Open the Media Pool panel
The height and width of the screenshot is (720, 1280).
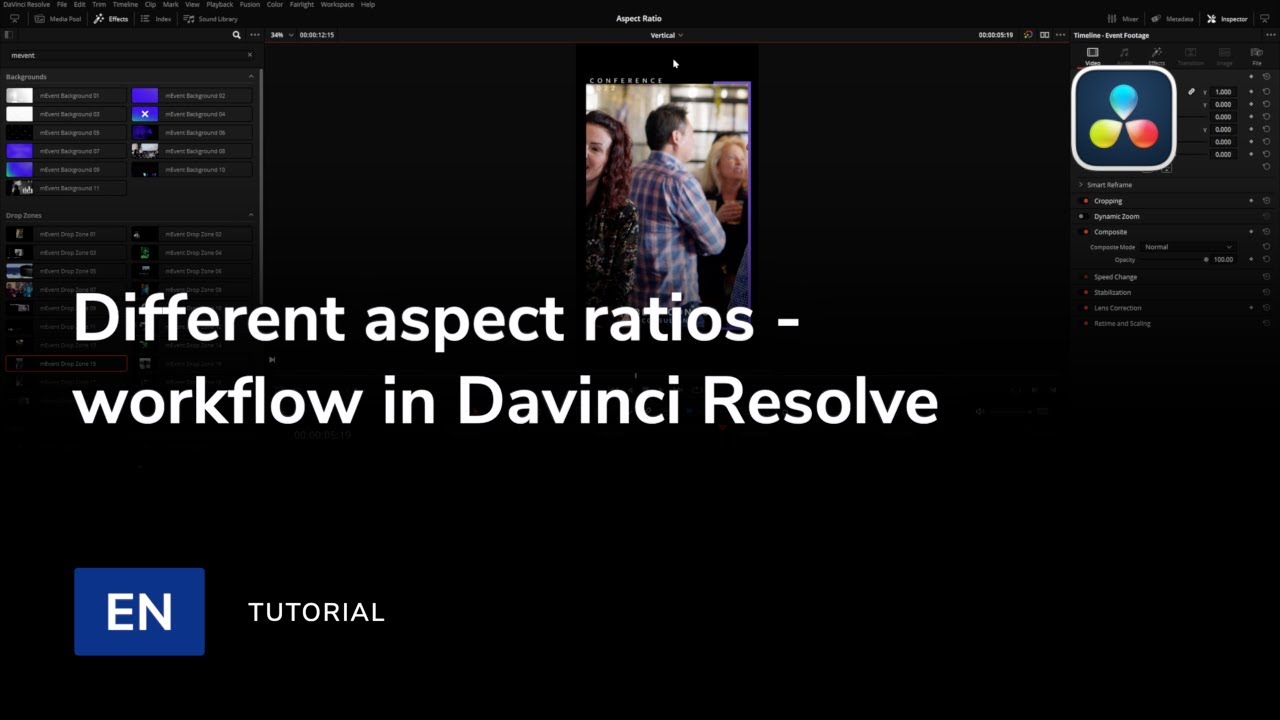tap(58, 19)
